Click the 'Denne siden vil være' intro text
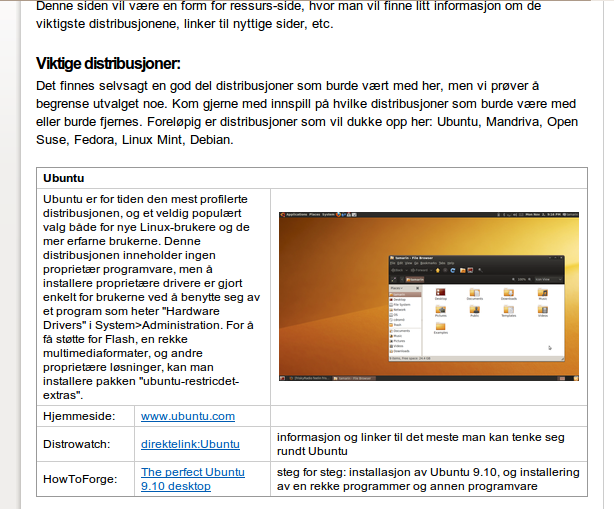The height and width of the screenshot is (509, 614). (x=289, y=15)
